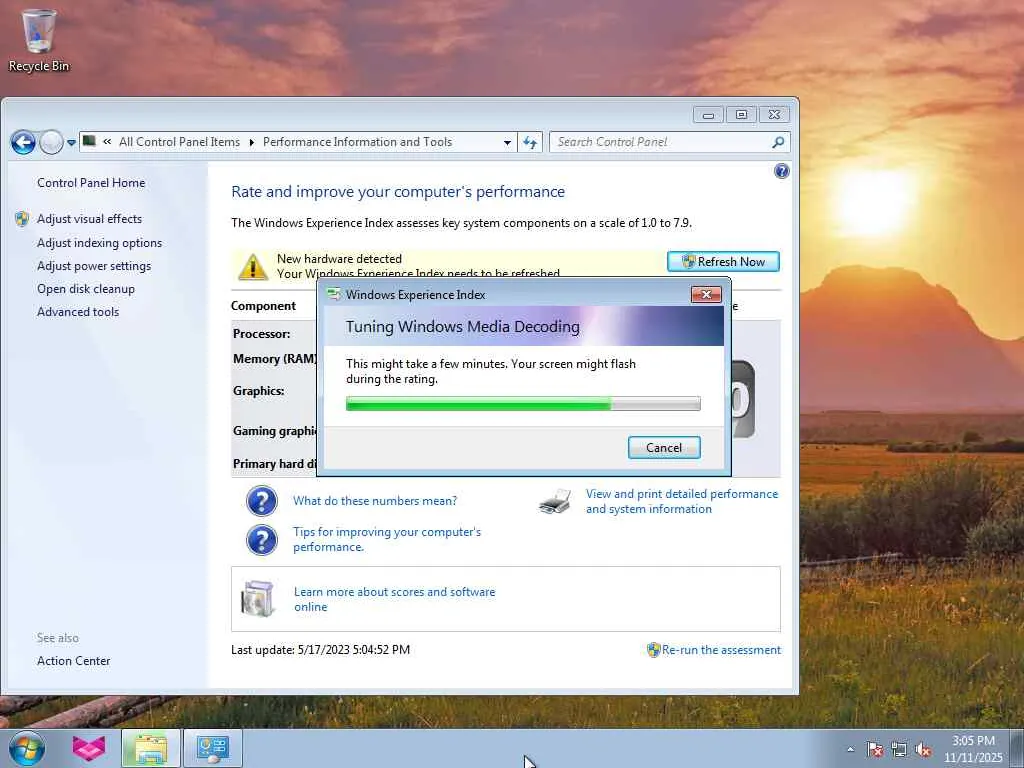This screenshot has height=768, width=1024.
Task: Click Show desktop strip at taskbar end
Action: pyautogui.click(x=1017, y=748)
